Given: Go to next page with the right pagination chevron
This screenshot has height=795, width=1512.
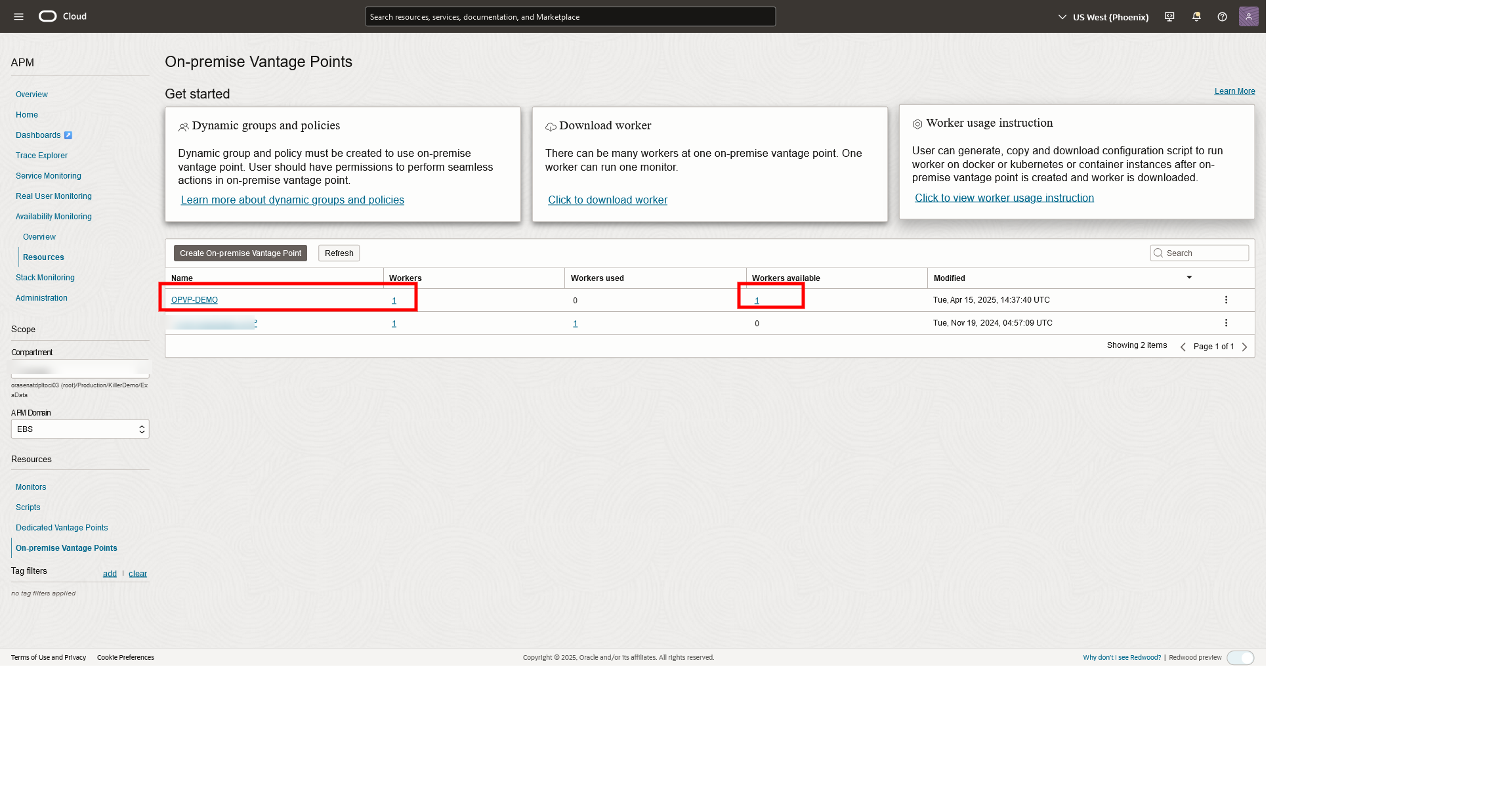Looking at the screenshot, I should [1244, 347].
